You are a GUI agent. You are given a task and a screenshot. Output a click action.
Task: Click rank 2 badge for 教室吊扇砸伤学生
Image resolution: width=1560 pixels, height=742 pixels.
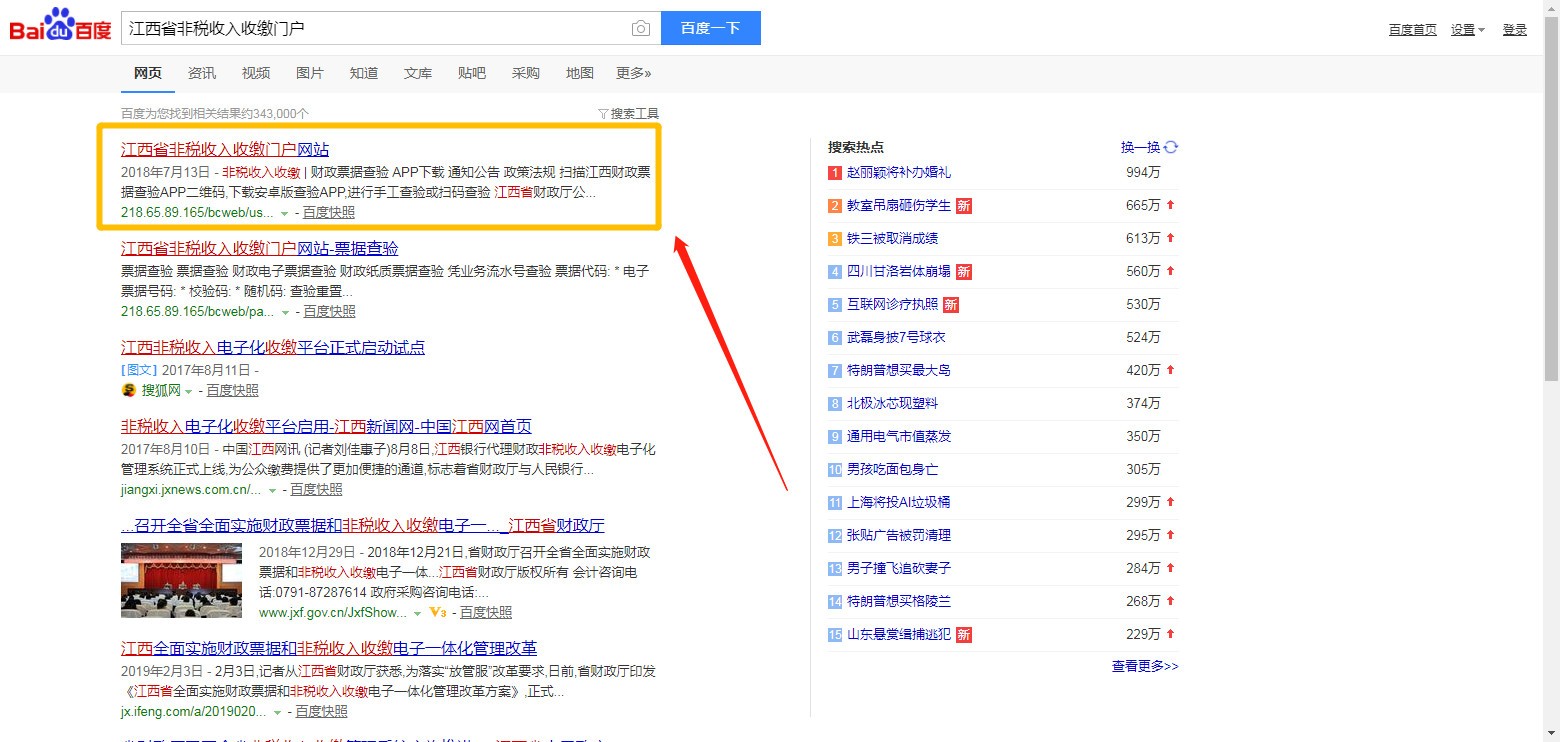point(835,206)
